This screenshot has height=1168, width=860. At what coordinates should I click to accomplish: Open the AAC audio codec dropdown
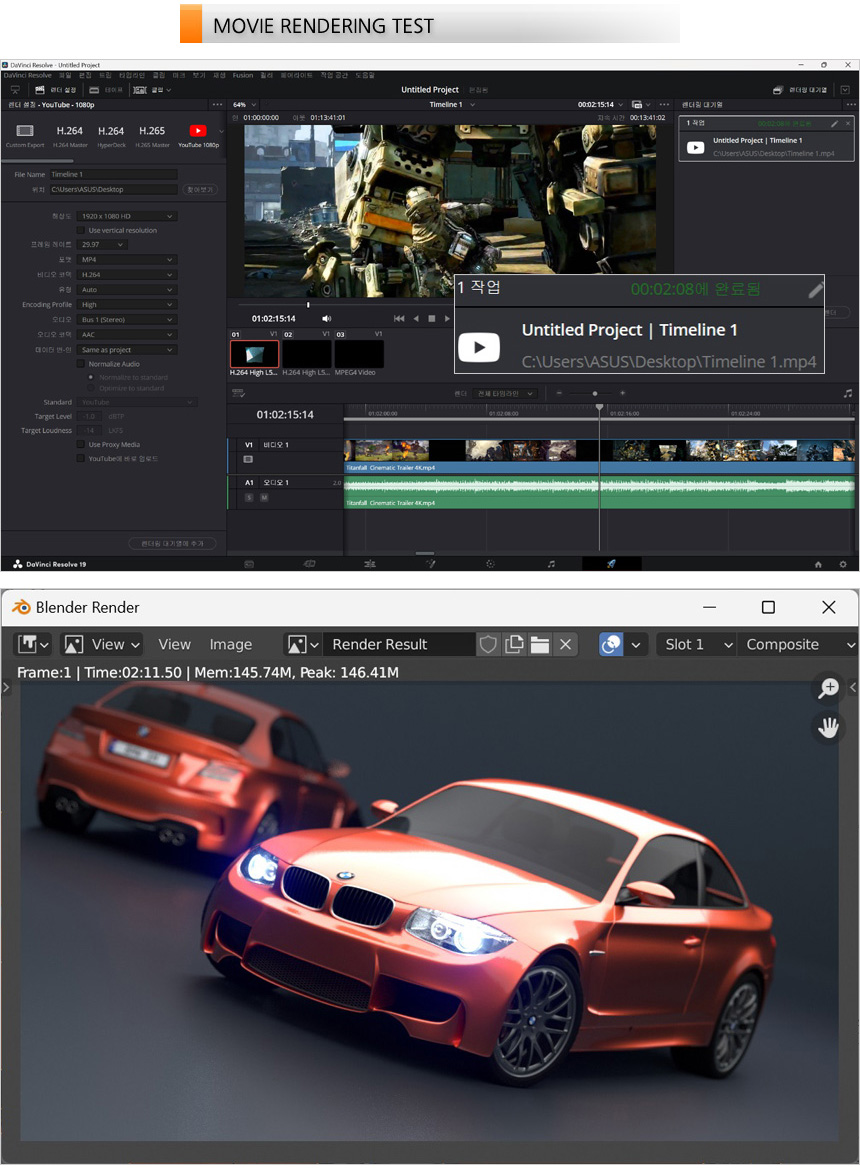(127, 334)
